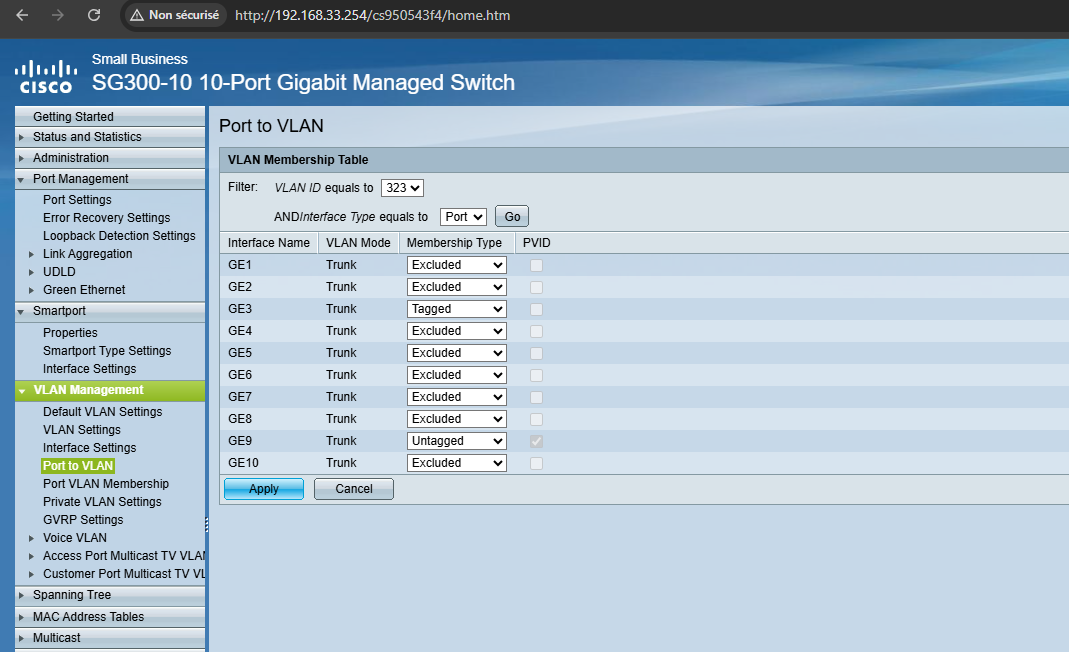1069x652 pixels.
Task: Click the browser address bar URL
Action: tap(372, 16)
